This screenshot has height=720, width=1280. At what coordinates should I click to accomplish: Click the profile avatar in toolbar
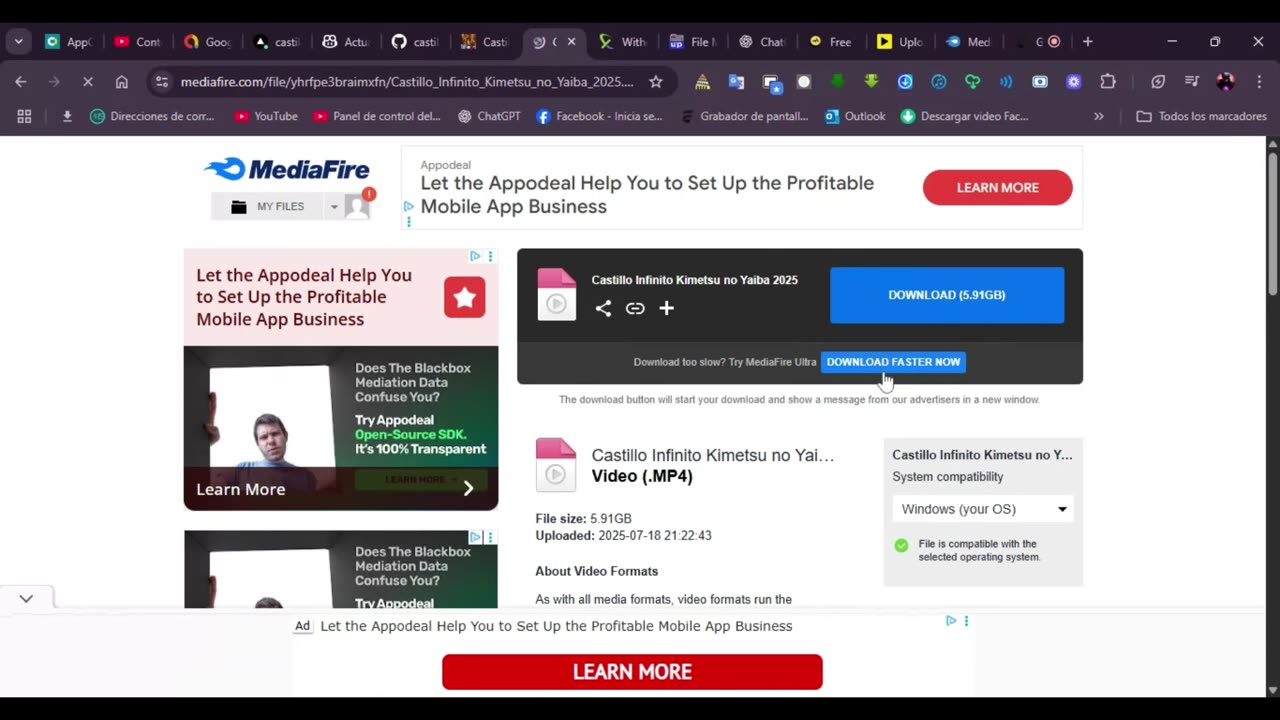point(1225,82)
